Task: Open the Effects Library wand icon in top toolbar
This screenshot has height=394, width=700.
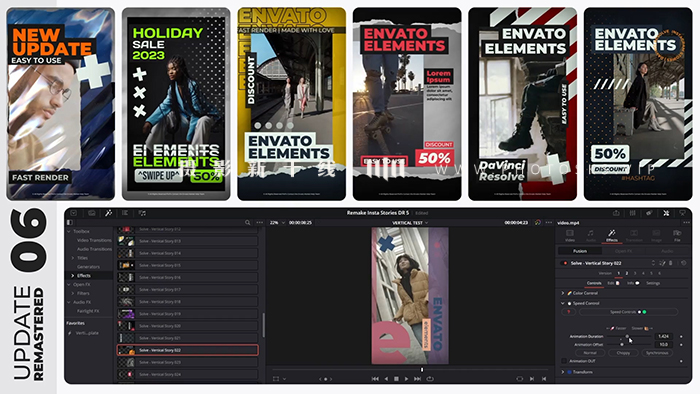Action: point(108,213)
